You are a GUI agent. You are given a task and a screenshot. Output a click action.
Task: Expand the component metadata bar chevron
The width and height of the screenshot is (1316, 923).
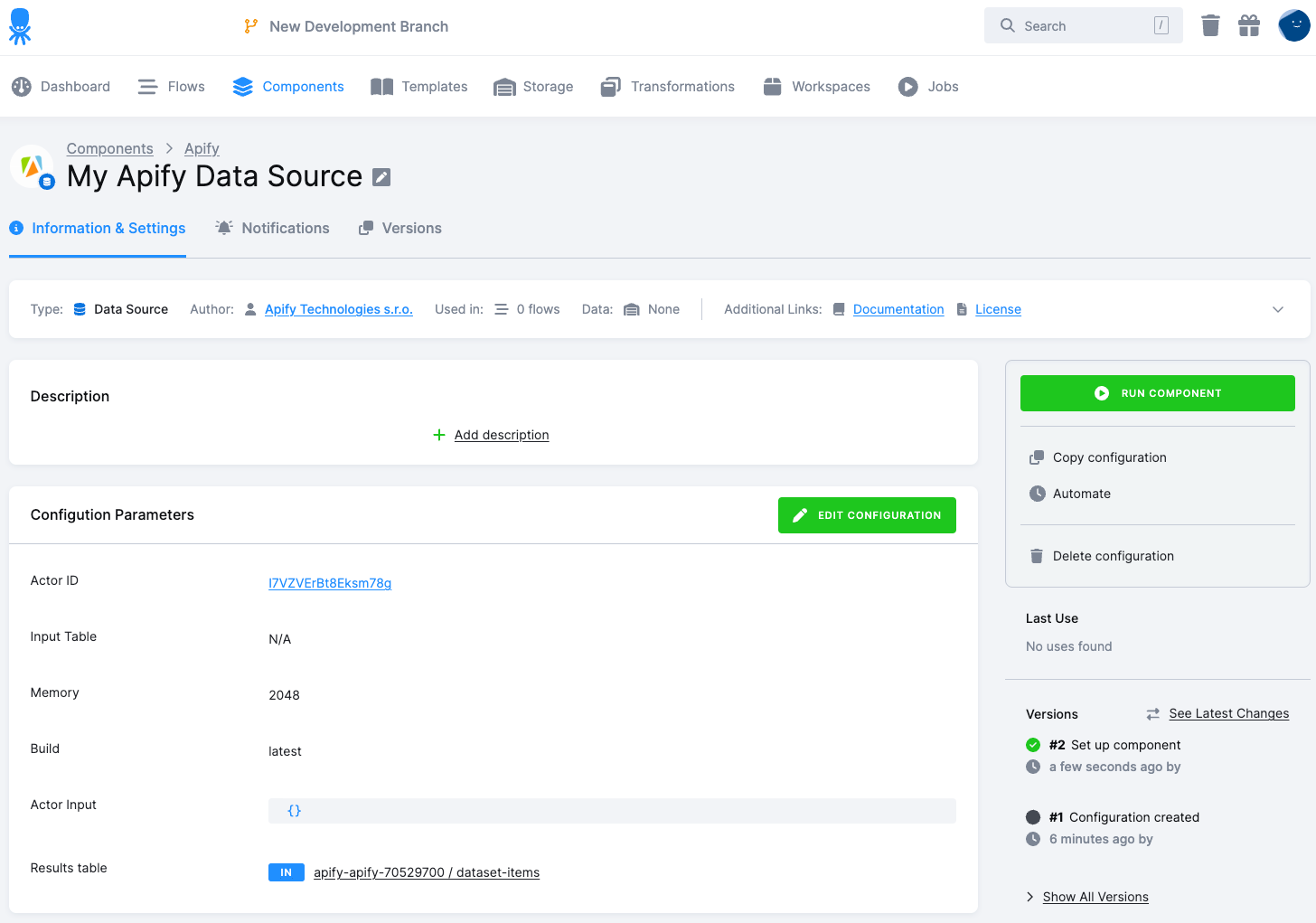point(1278,309)
